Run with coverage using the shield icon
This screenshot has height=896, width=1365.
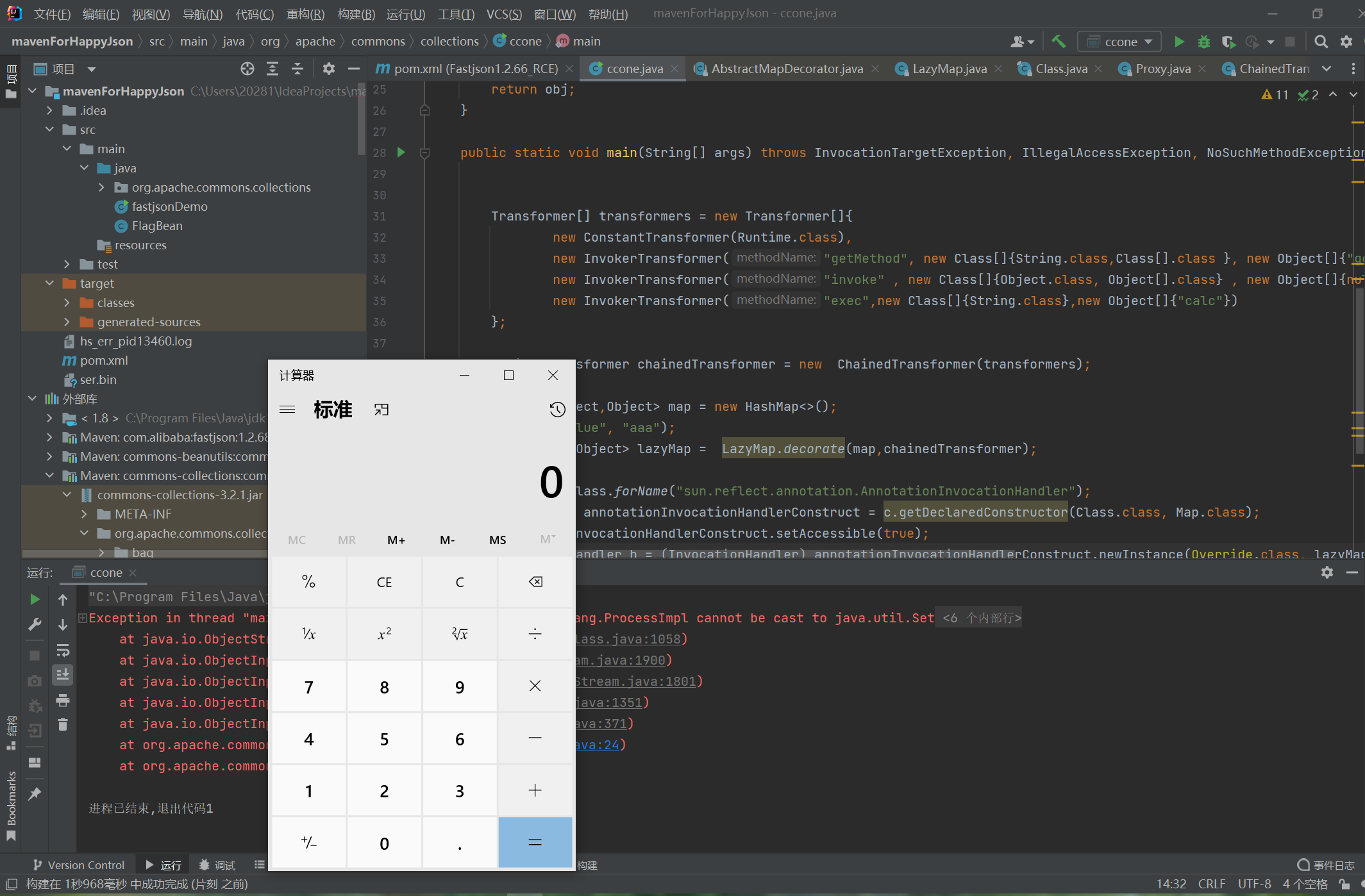pos(1228,42)
